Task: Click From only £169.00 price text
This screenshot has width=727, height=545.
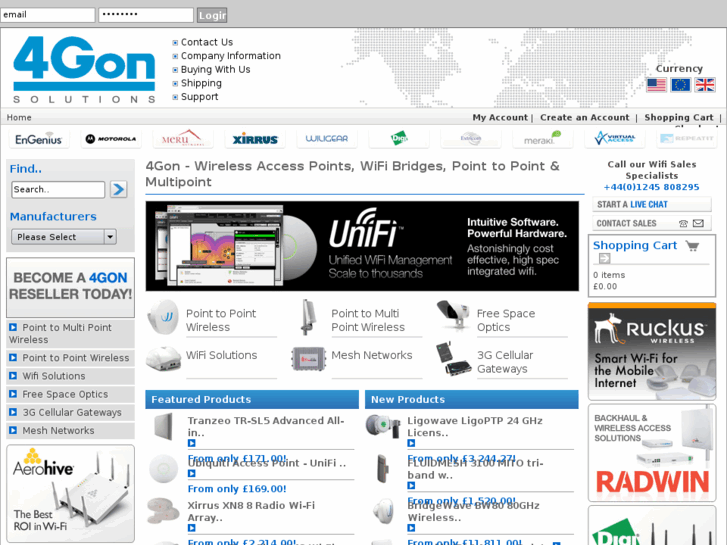Action: [237, 489]
